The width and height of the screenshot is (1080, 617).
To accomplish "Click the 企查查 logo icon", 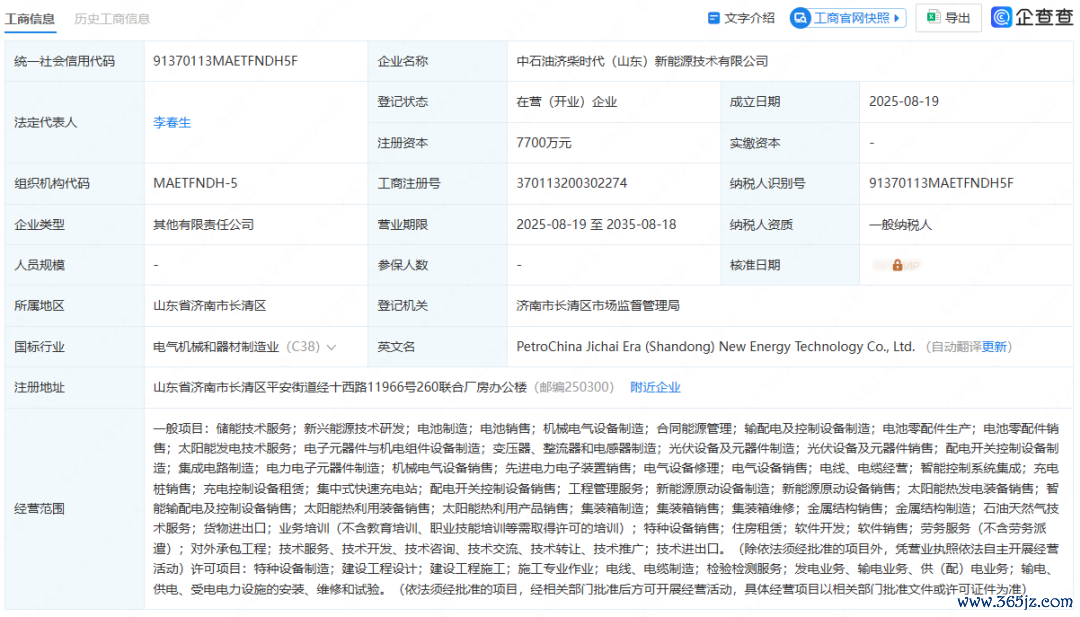I will click(1001, 17).
